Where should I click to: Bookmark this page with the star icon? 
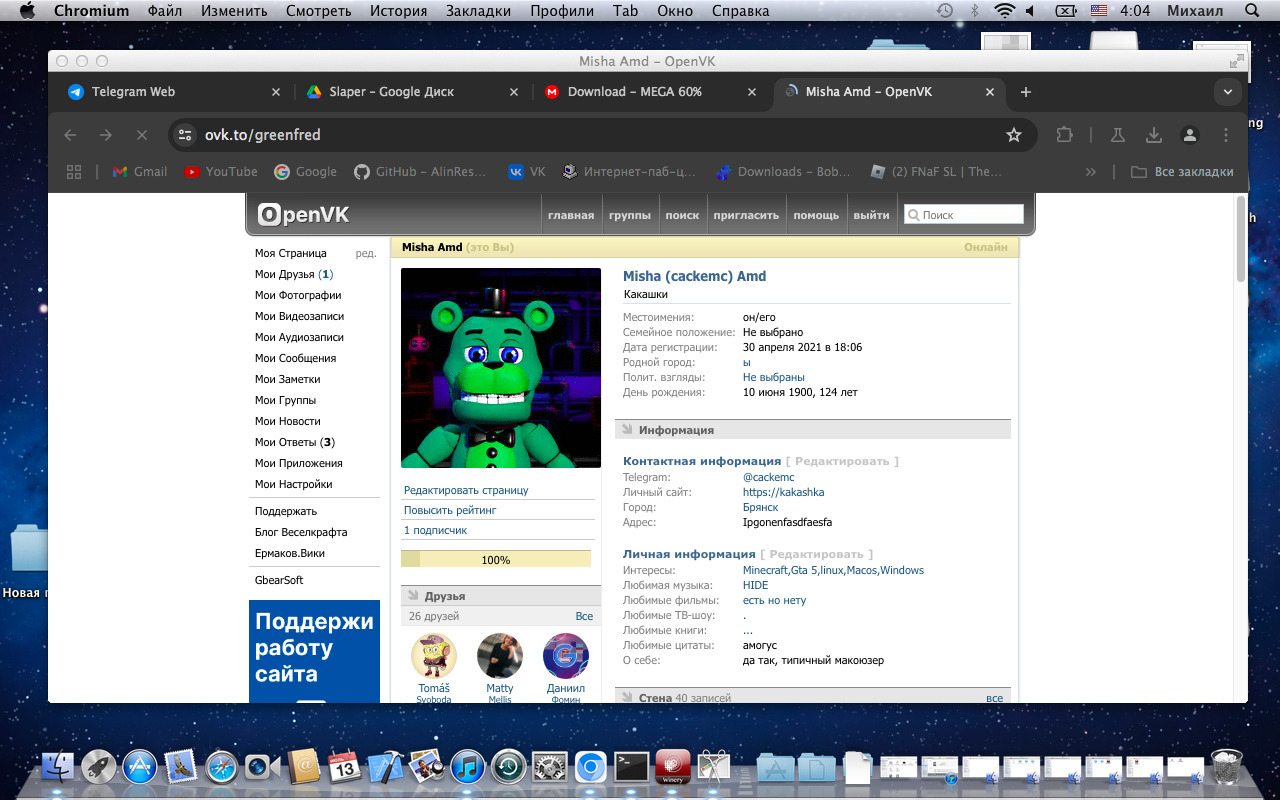[x=1013, y=135]
